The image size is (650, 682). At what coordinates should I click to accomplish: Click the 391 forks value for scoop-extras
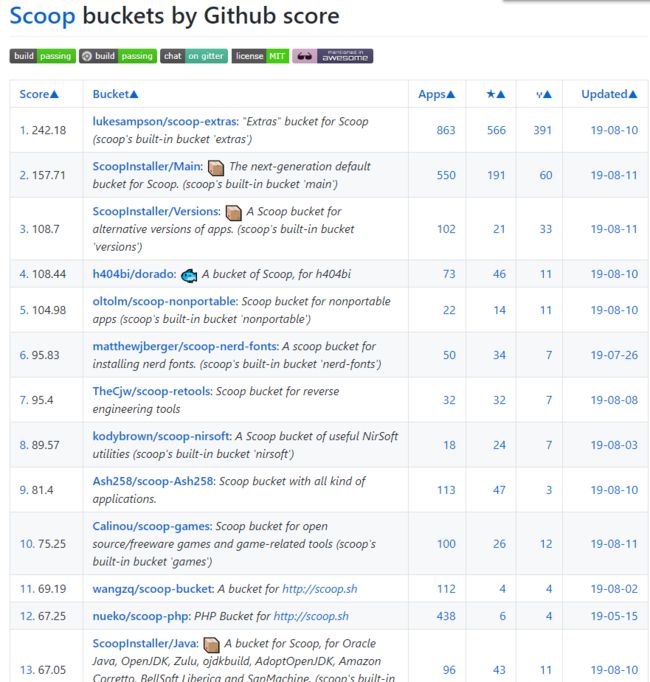[x=543, y=130]
